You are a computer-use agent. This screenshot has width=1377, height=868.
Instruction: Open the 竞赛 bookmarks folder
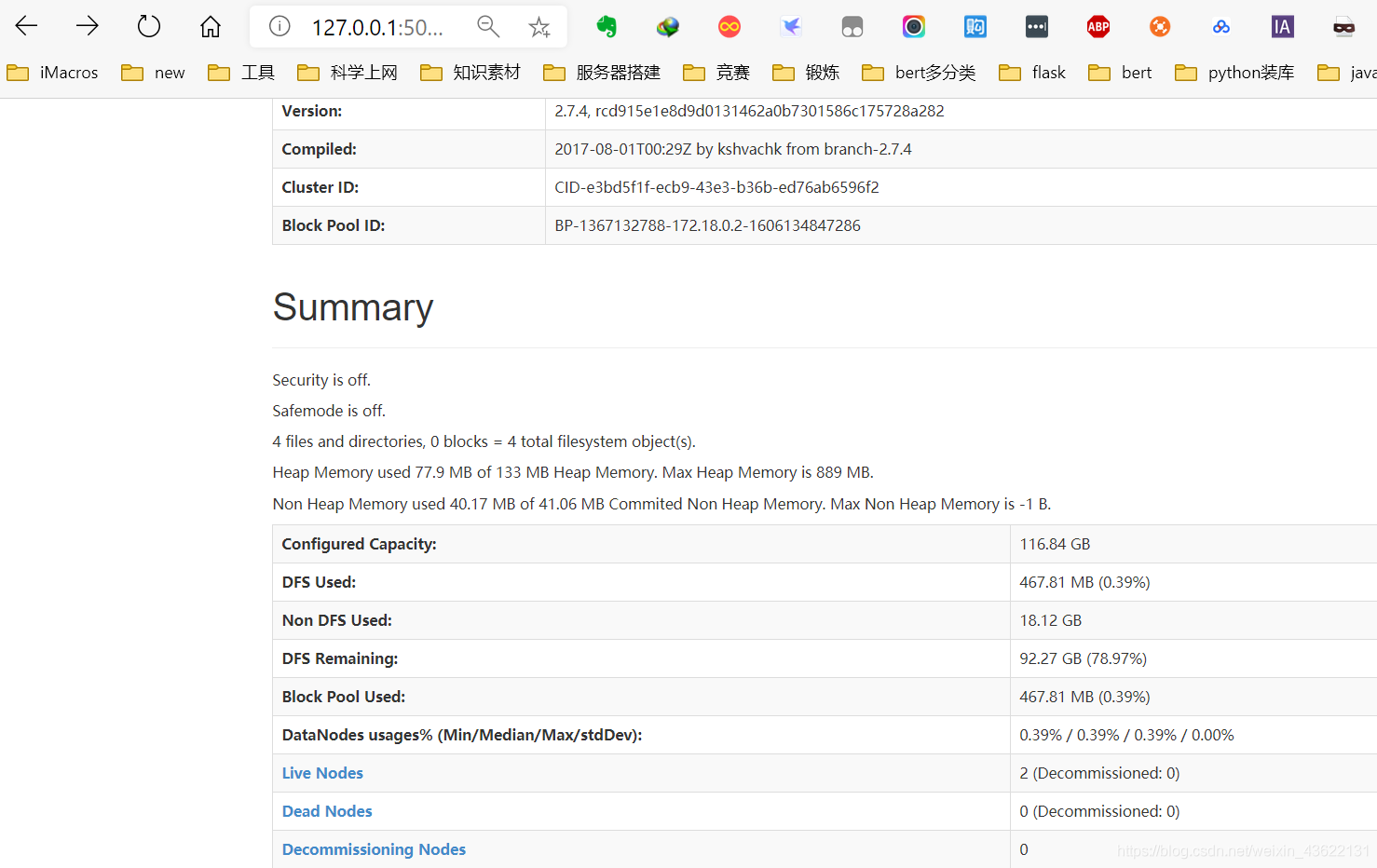[716, 73]
